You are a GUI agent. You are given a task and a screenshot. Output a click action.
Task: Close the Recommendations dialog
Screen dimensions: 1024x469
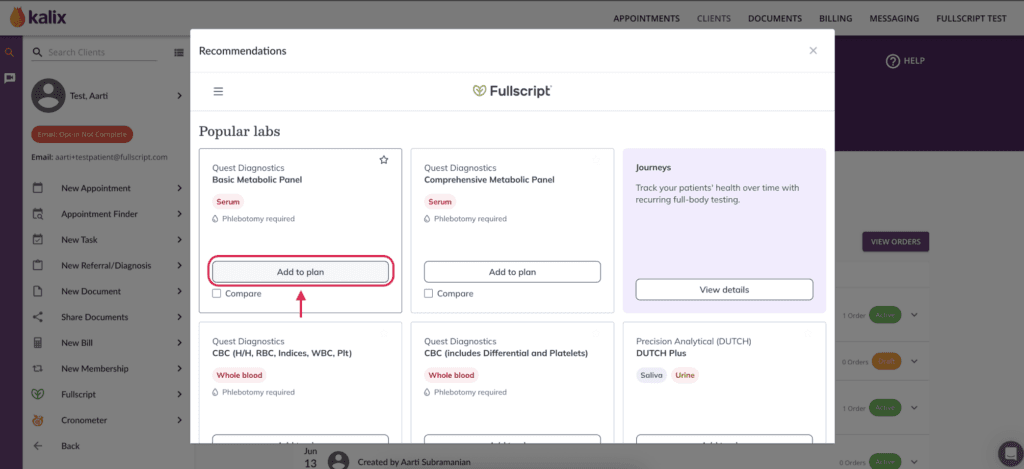click(813, 51)
